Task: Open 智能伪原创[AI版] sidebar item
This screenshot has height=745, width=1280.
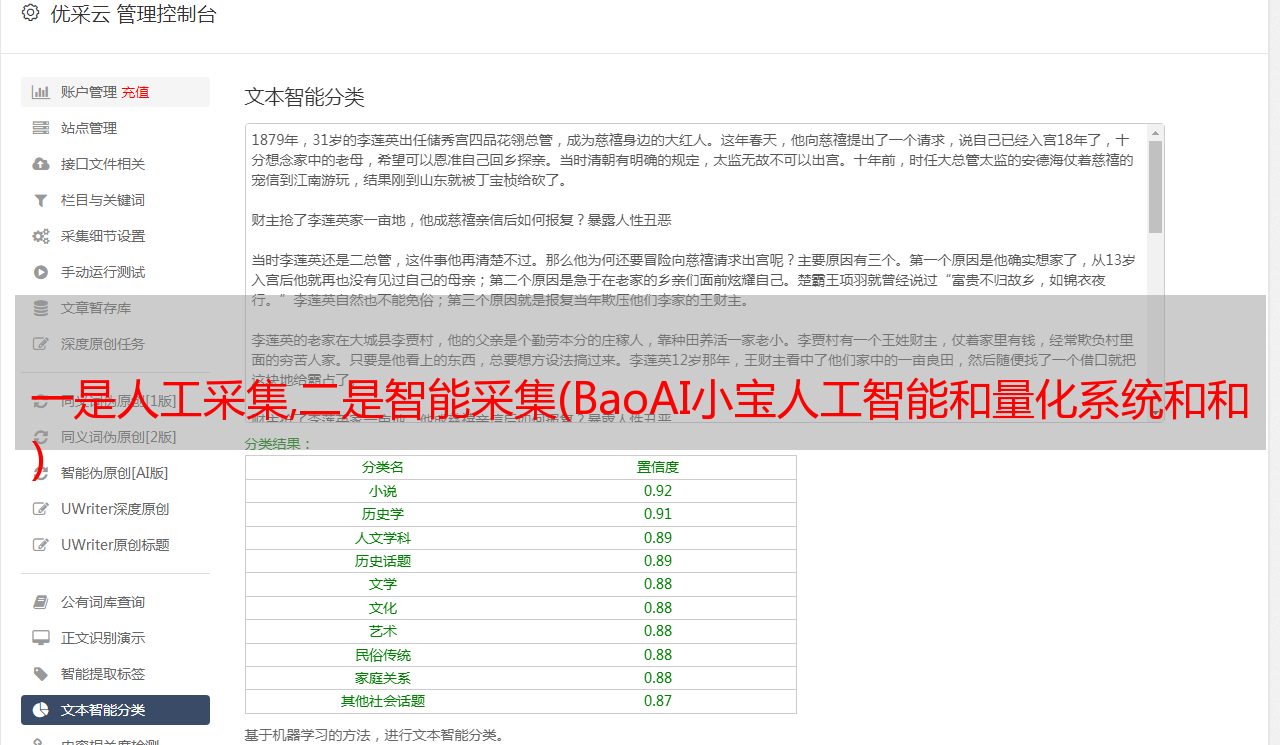Action: click(x=115, y=473)
